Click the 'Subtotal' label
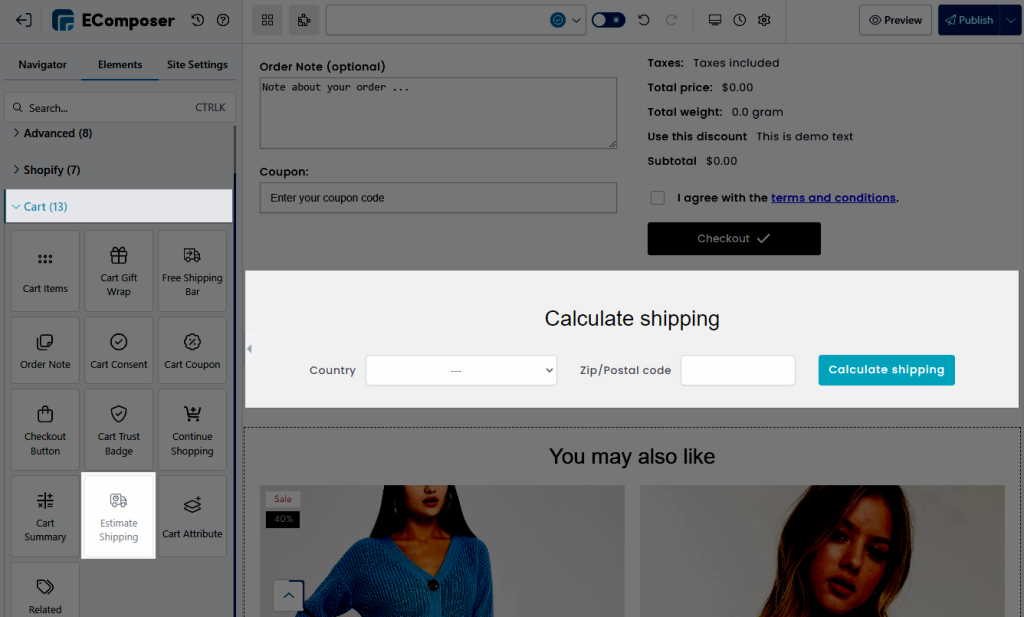This screenshot has height=617, width=1024. 671,161
